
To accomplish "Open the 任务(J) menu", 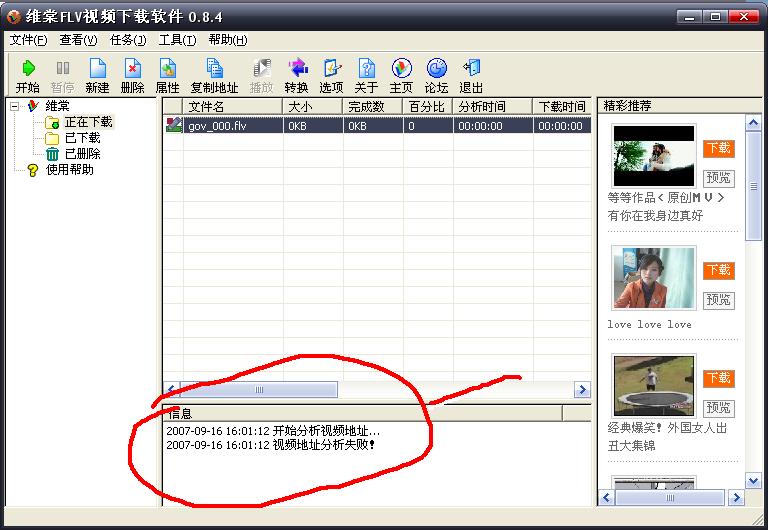I will [128, 40].
